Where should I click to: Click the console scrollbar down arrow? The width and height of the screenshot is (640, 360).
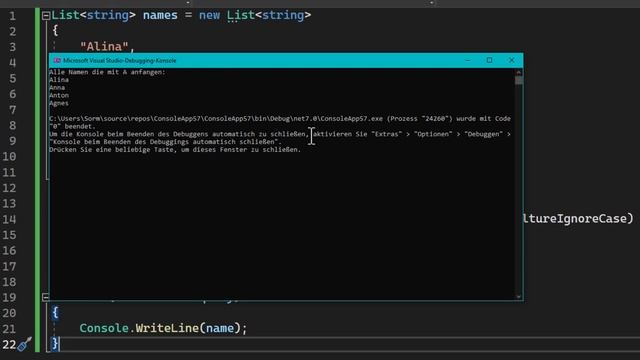[x=518, y=297]
